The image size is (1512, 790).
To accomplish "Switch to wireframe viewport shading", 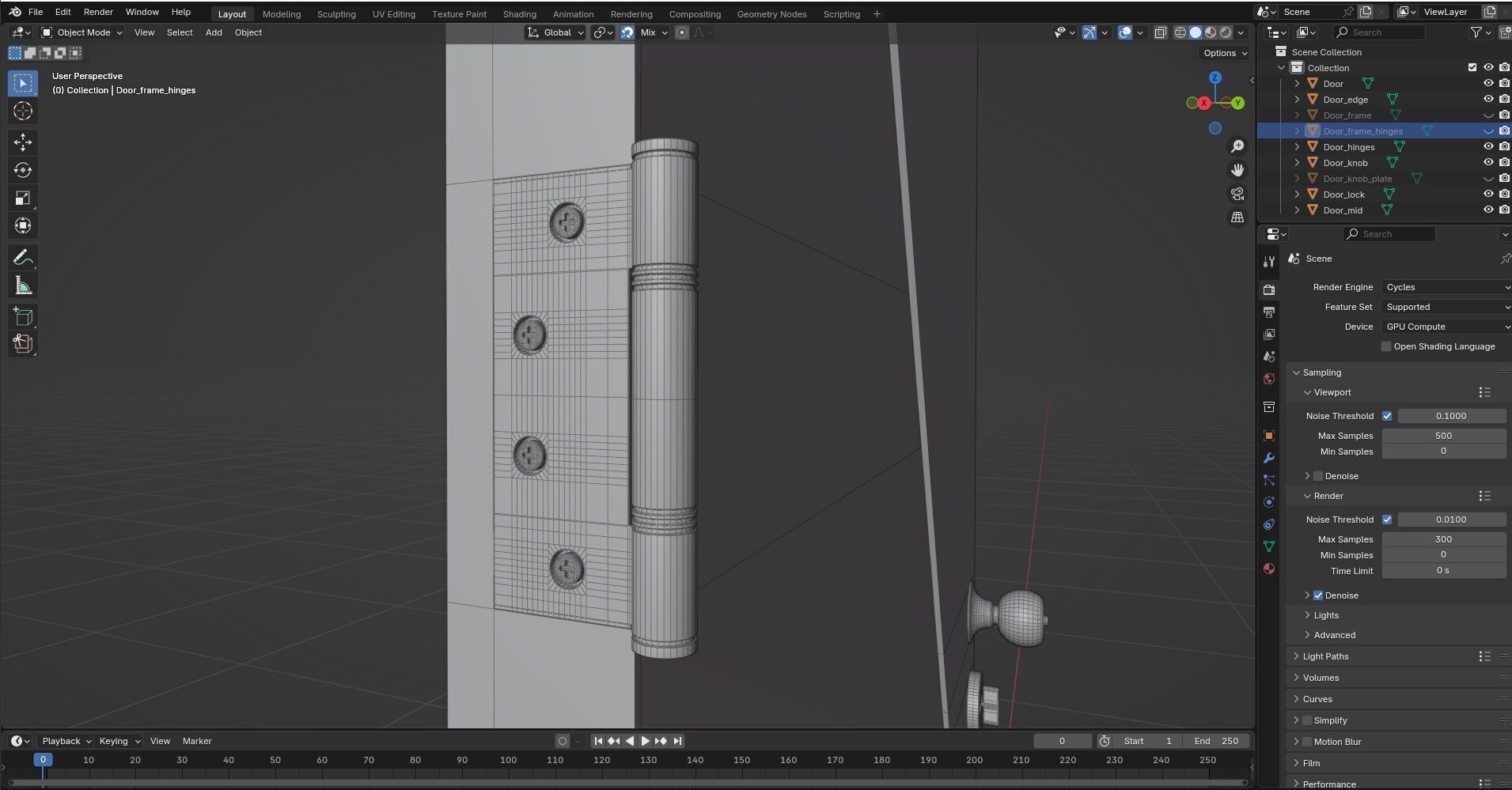I will (x=1180, y=32).
